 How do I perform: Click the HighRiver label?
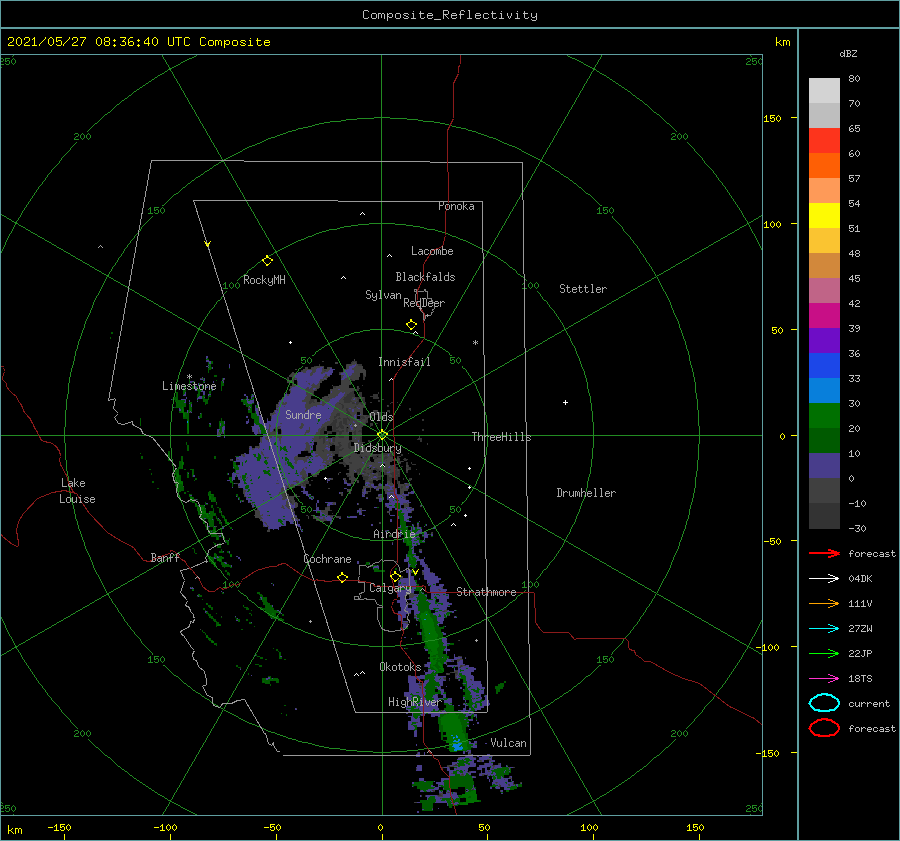point(414,702)
